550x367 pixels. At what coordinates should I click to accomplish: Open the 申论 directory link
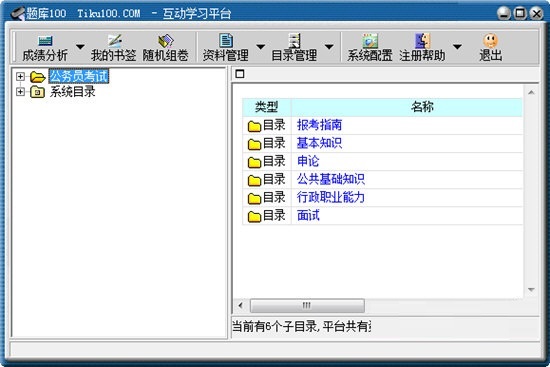[308, 161]
